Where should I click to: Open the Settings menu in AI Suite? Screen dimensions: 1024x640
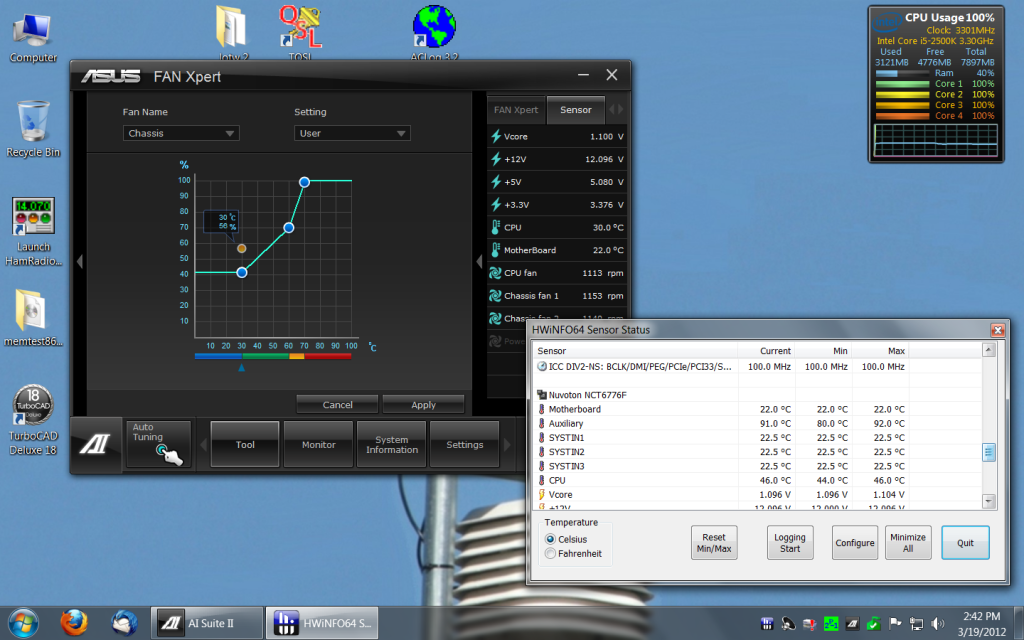(465, 445)
